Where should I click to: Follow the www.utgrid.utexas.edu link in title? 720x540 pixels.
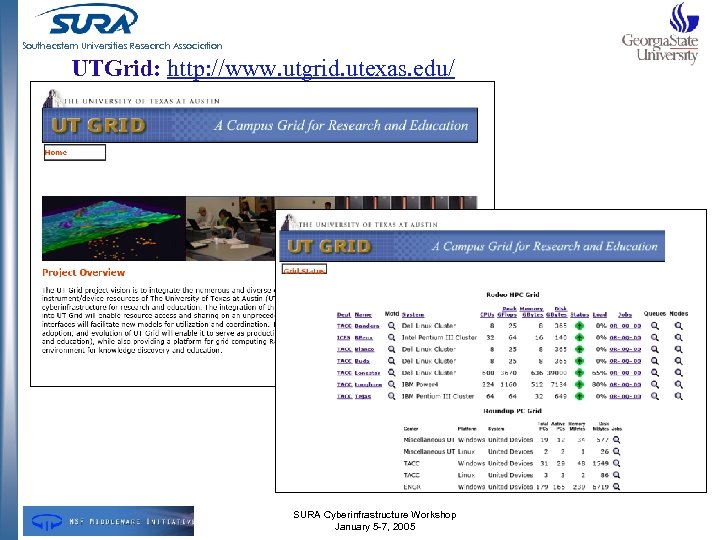click(x=311, y=68)
